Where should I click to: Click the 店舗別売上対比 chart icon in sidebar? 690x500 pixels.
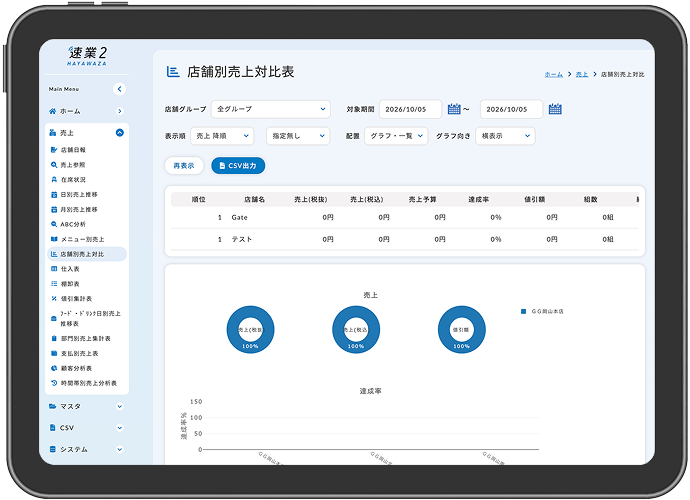point(54,254)
